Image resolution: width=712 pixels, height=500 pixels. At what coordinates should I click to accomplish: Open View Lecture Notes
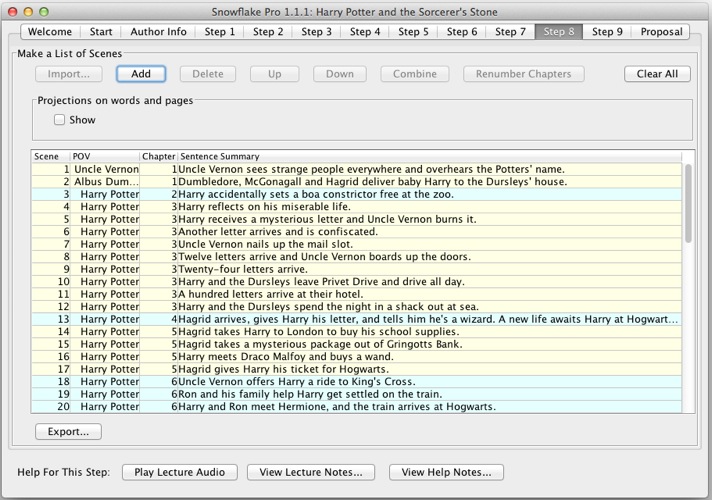point(311,472)
